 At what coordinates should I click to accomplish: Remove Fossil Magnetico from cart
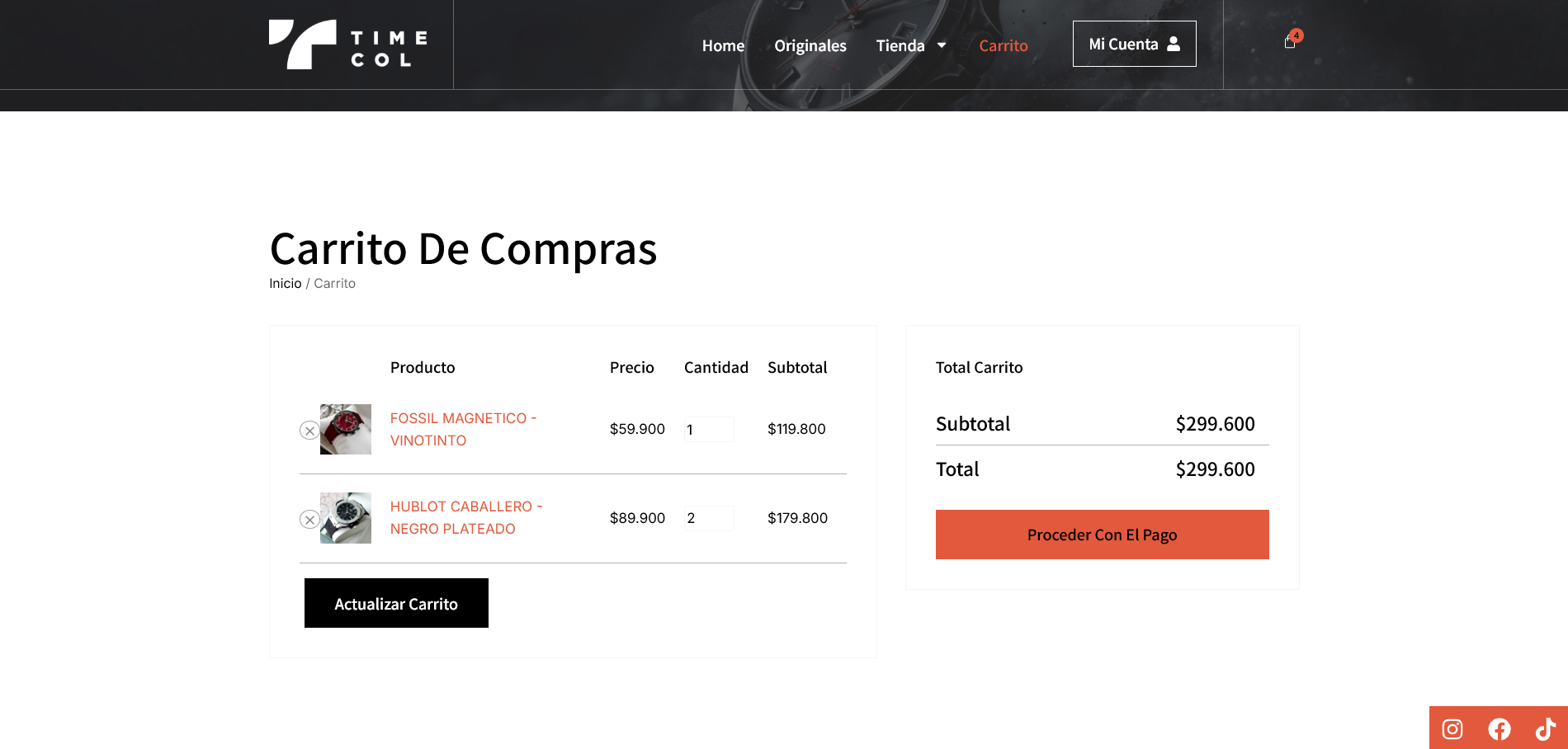tap(309, 431)
